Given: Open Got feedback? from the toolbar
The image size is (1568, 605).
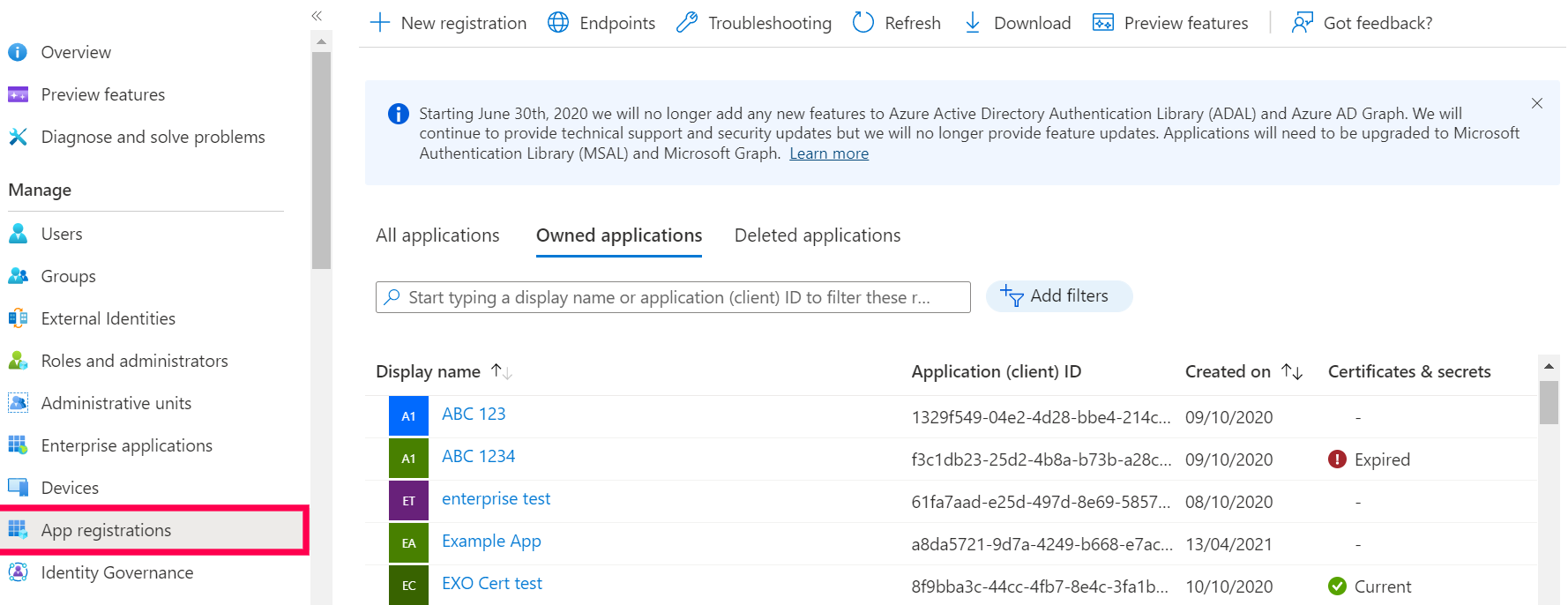Looking at the screenshot, I should click(x=1363, y=23).
